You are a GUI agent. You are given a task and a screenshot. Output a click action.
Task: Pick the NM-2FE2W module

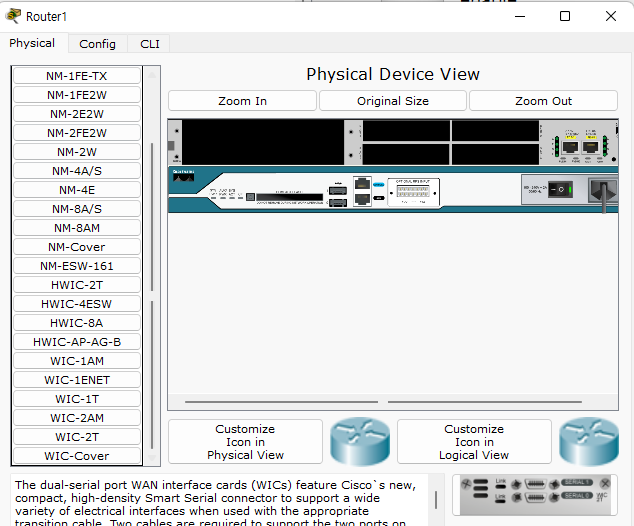(77, 133)
